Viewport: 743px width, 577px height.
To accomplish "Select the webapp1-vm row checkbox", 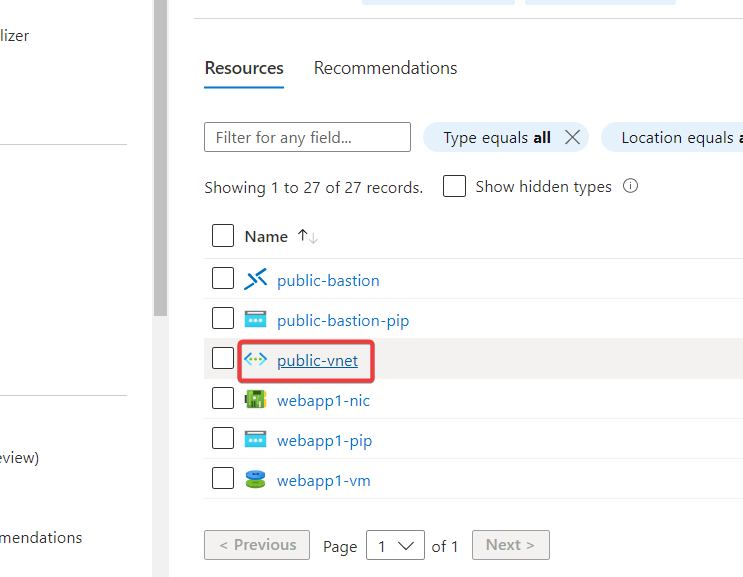I will [x=222, y=479].
